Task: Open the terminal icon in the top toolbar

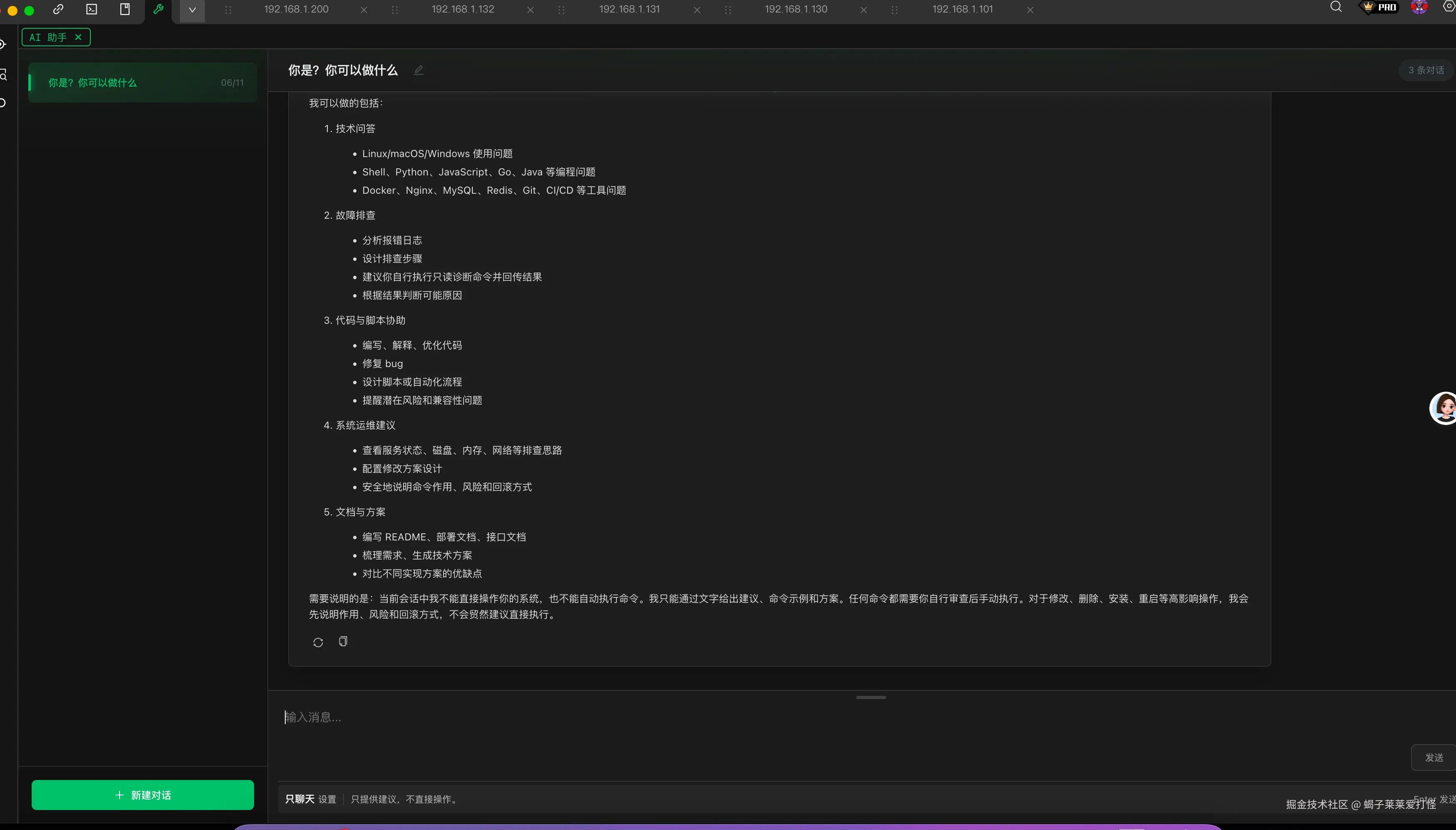Action: point(92,9)
